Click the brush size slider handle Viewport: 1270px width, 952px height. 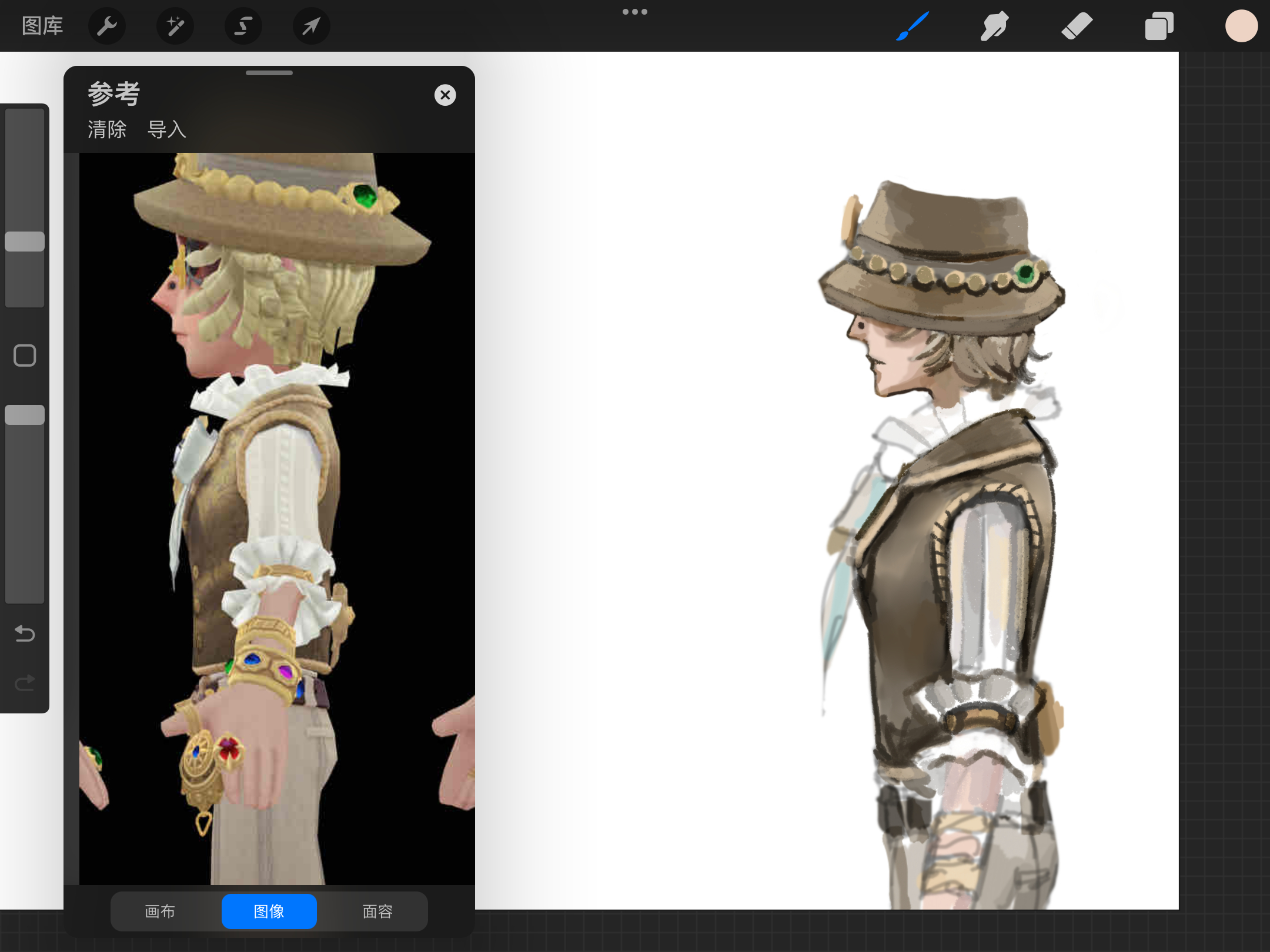25,242
